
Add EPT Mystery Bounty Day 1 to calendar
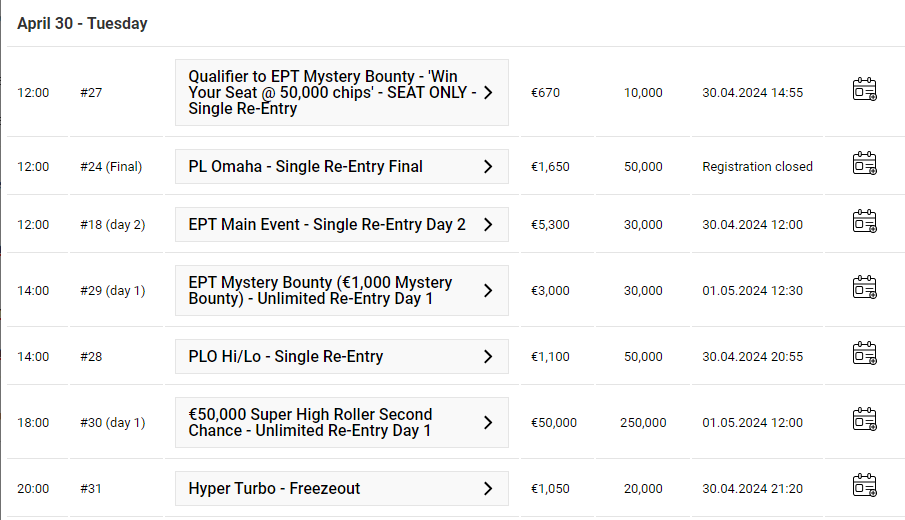tap(865, 287)
